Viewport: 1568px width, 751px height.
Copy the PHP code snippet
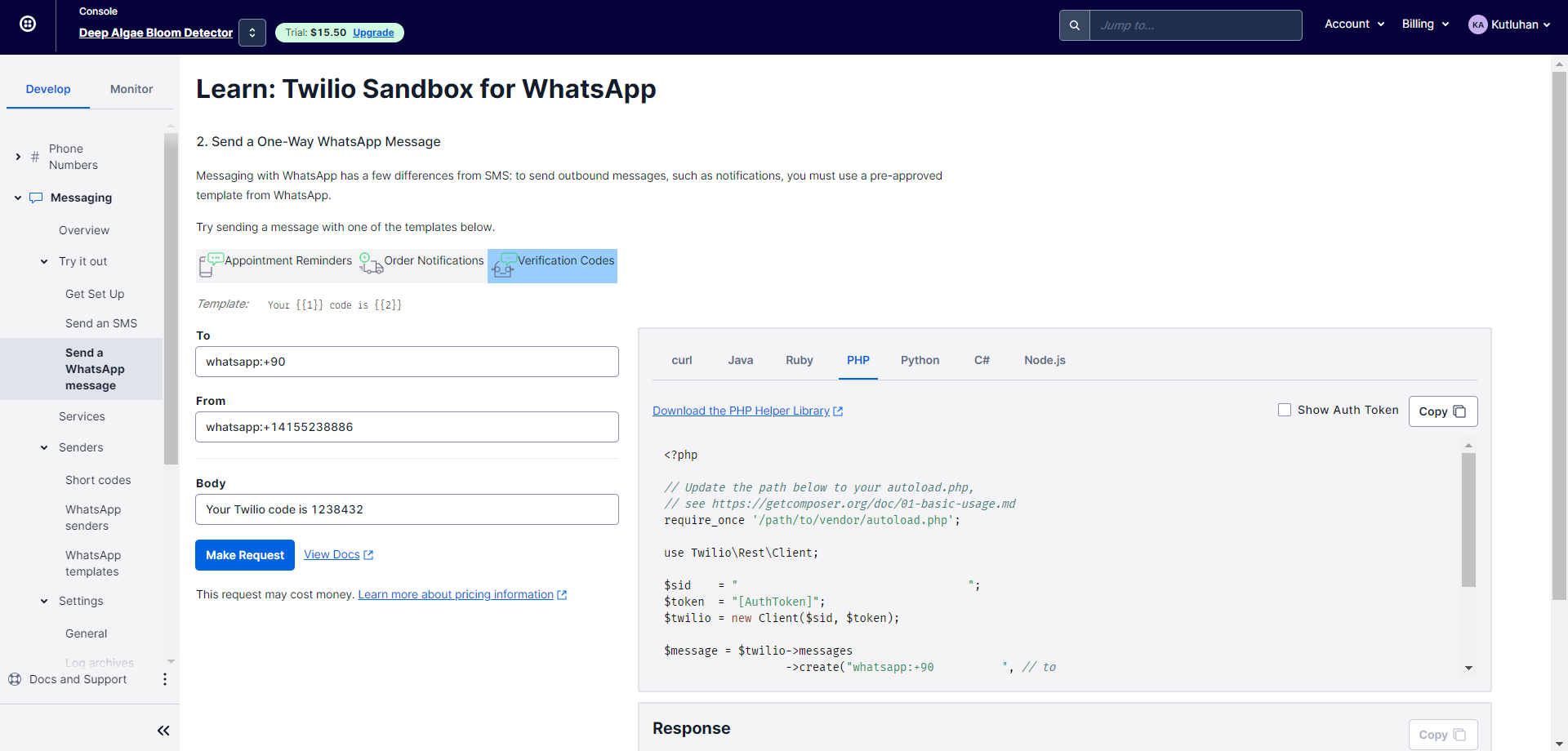click(1442, 411)
